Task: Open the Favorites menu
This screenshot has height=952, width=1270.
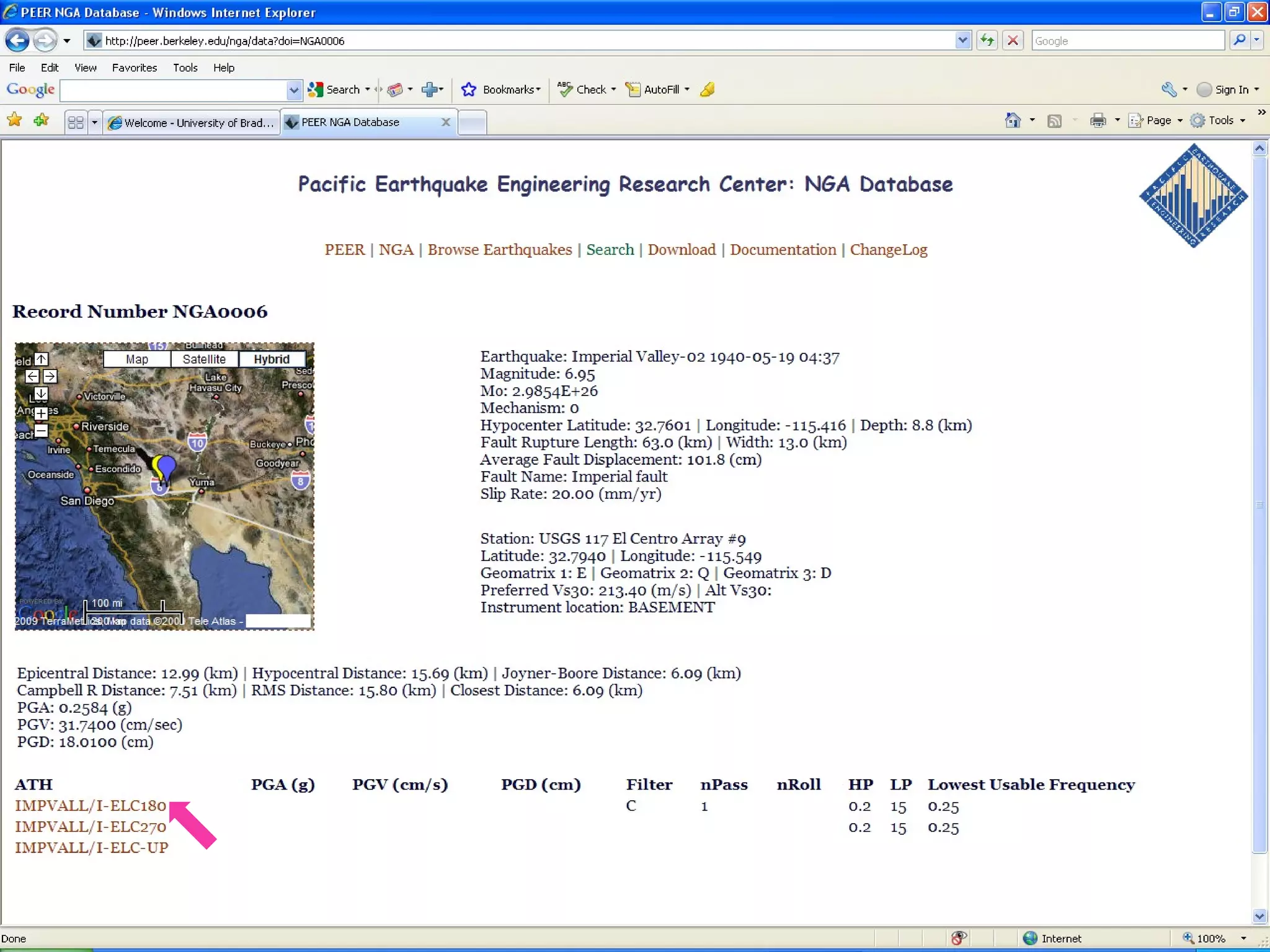Action: (134, 68)
